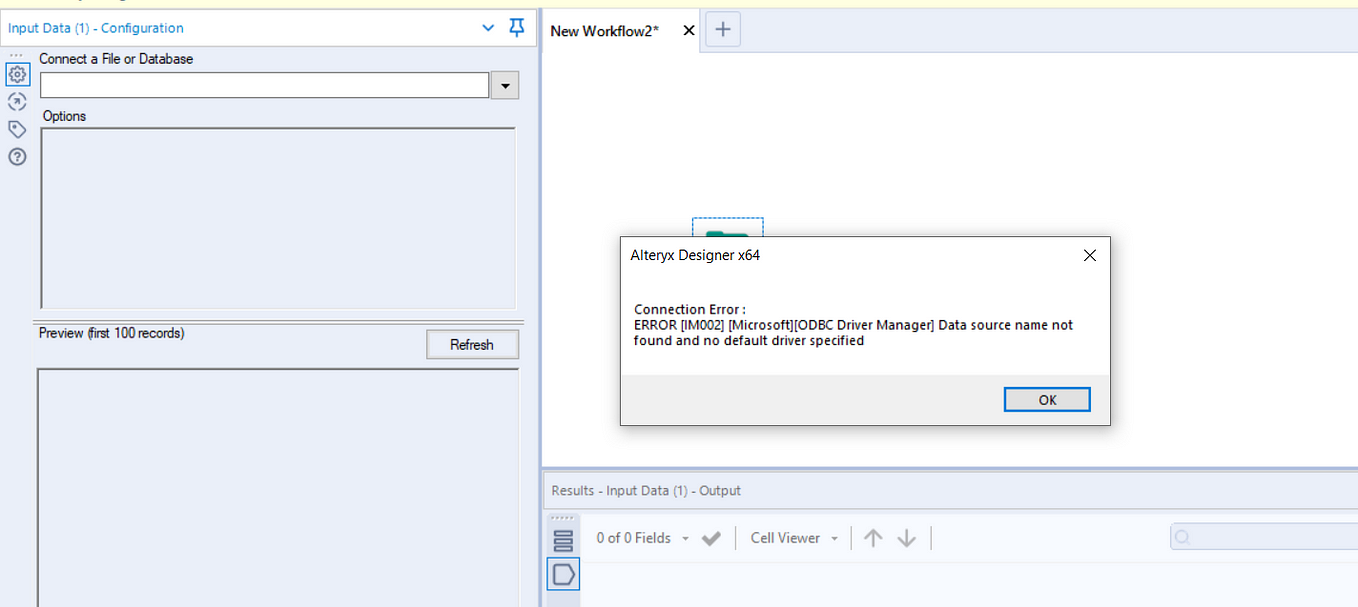Image resolution: width=1358 pixels, height=607 pixels.
Task: Close the Alteryx Designer x64 error dialog
Action: [x=1090, y=255]
